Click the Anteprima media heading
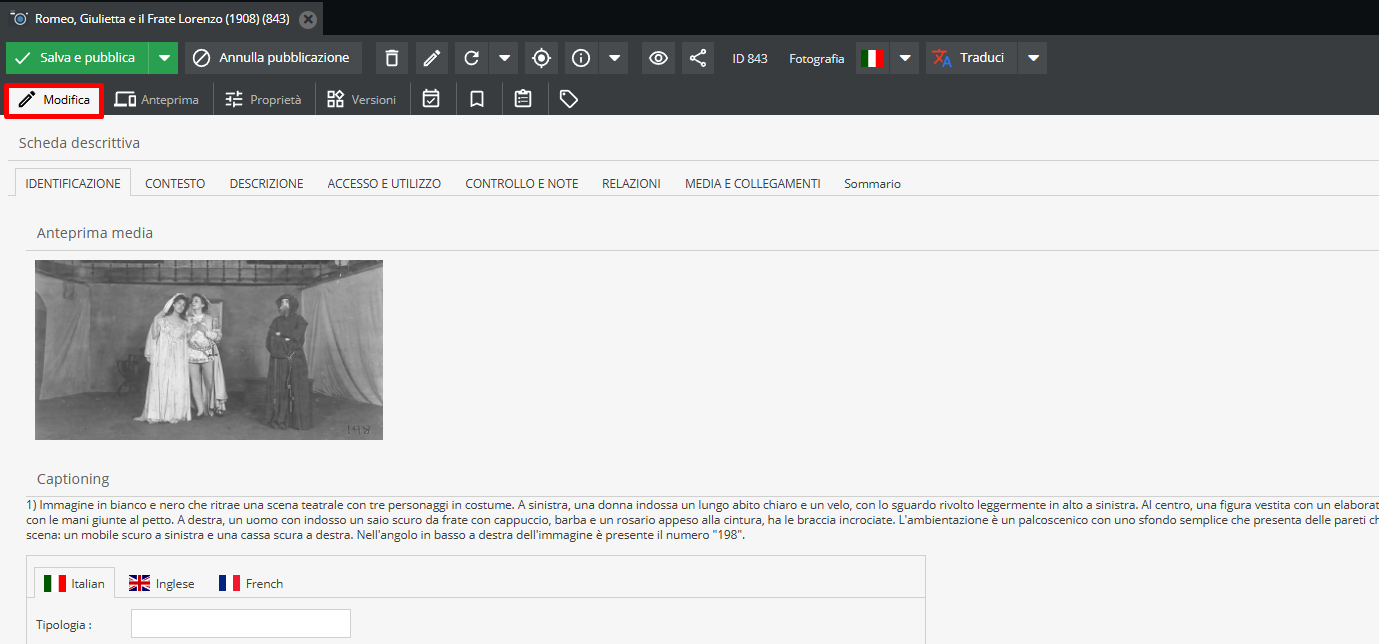 coord(95,233)
